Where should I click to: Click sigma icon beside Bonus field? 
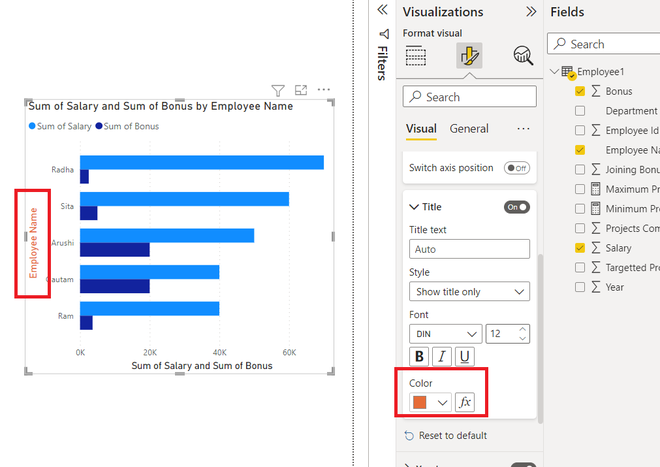[596, 91]
